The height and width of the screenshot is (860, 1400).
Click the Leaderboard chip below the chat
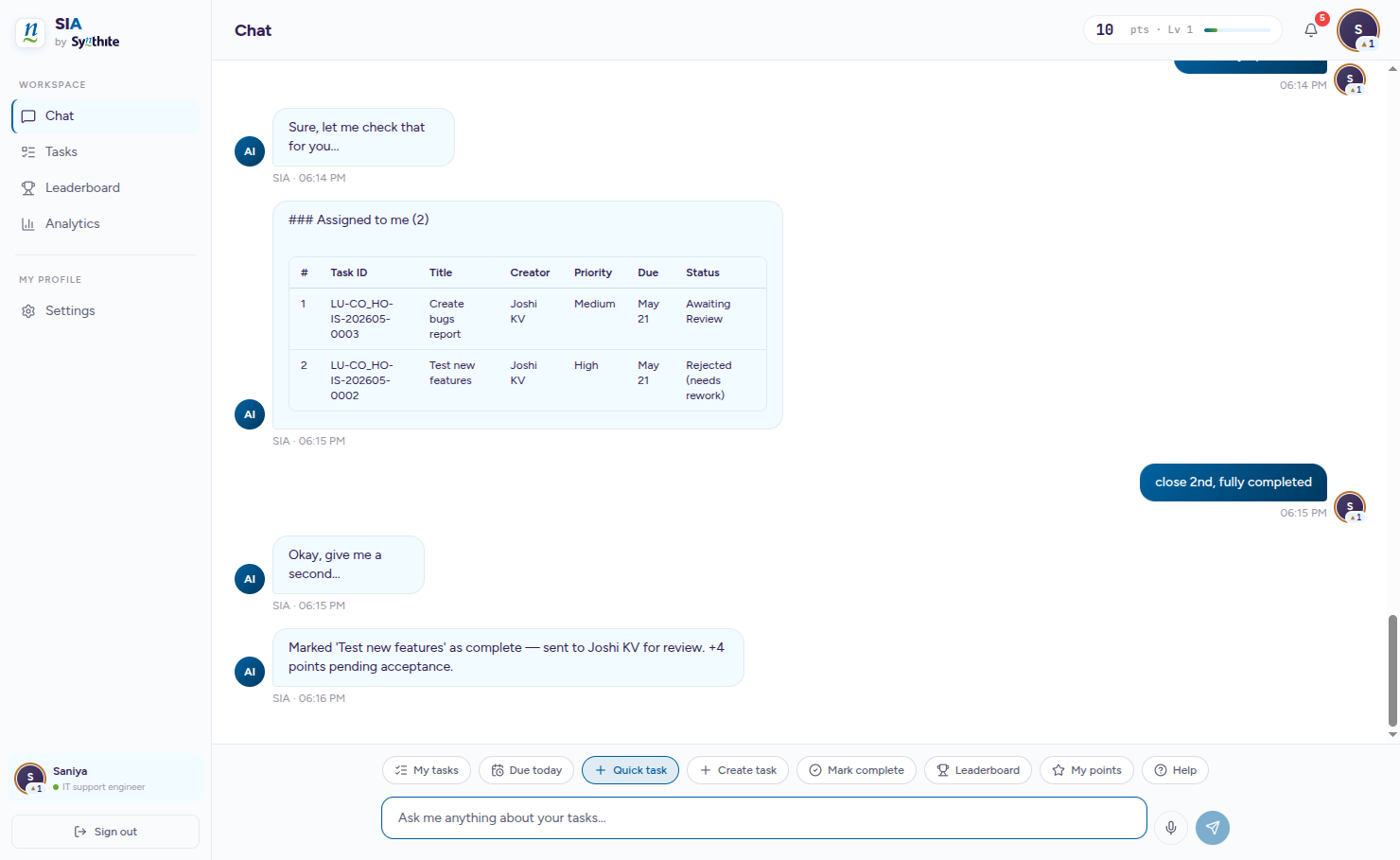point(978,770)
